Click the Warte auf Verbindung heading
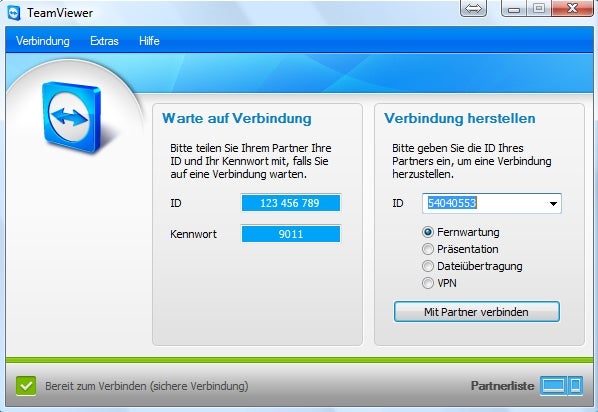Screen dimensions: 598x412 click(237, 118)
